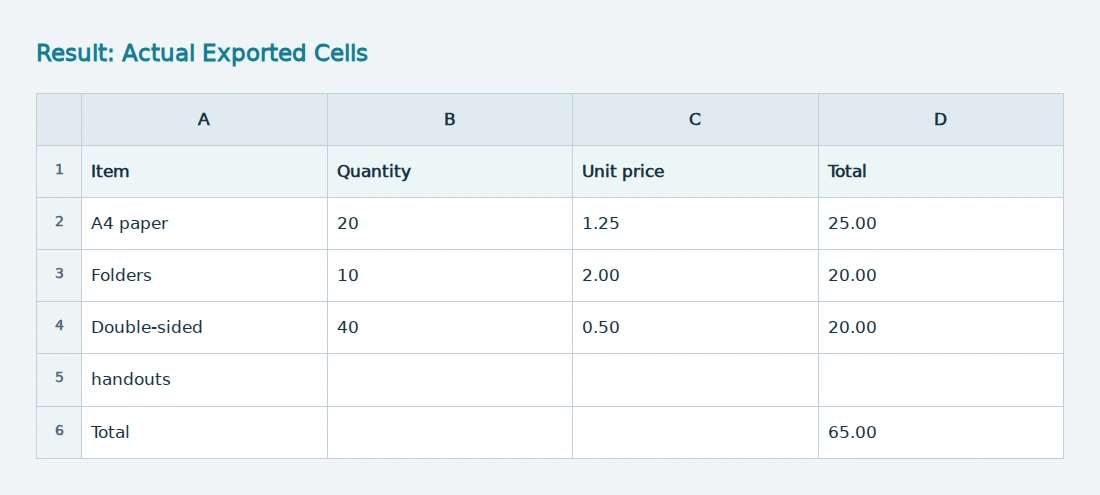Image resolution: width=1100 pixels, height=495 pixels.
Task: Select column header A
Action: 204,119
